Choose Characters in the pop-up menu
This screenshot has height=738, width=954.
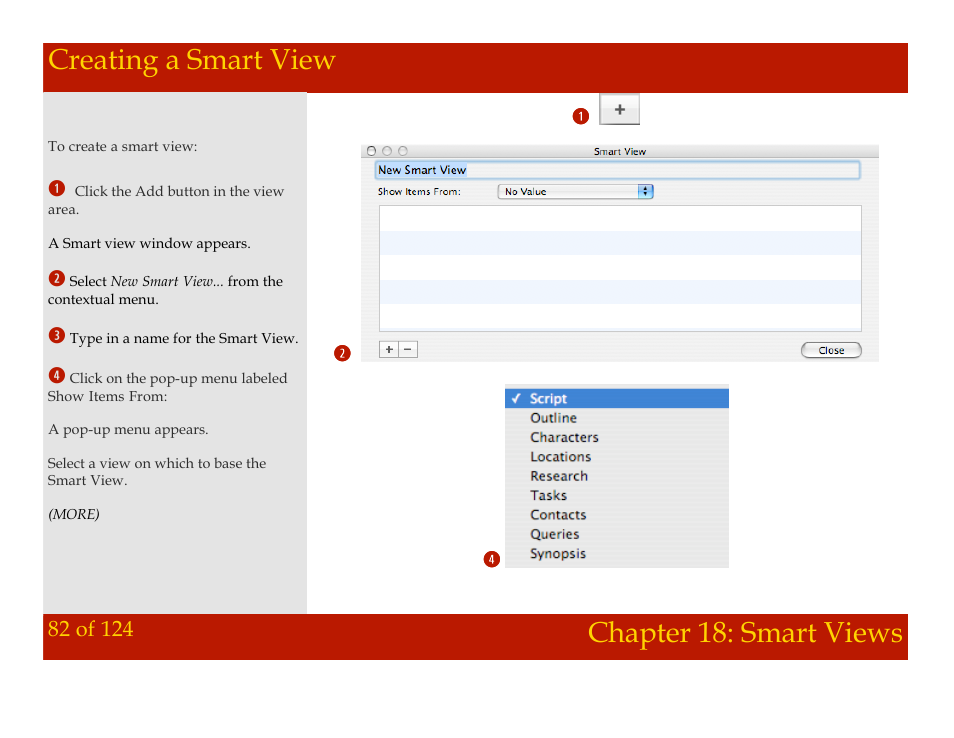pos(617,437)
